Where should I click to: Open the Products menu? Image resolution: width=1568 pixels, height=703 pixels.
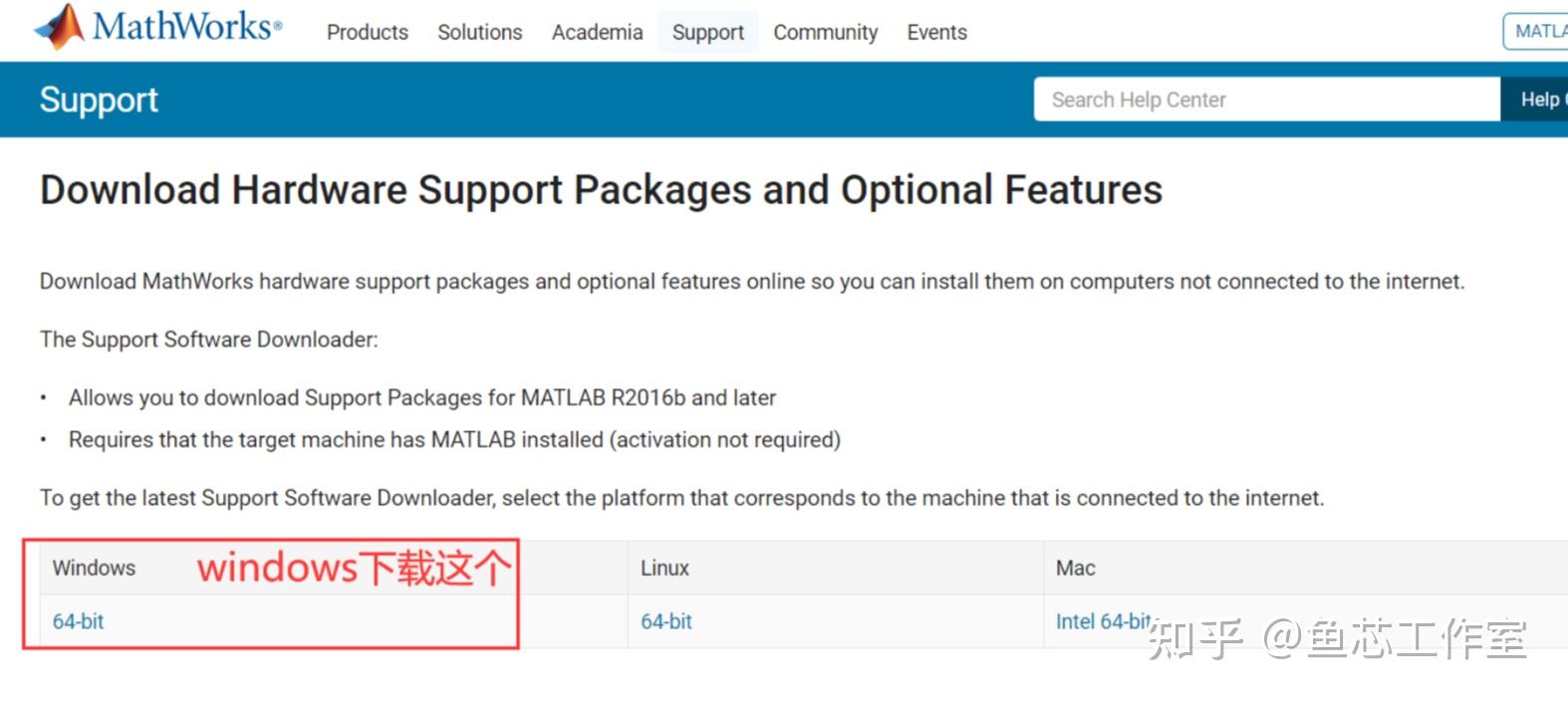click(x=367, y=32)
